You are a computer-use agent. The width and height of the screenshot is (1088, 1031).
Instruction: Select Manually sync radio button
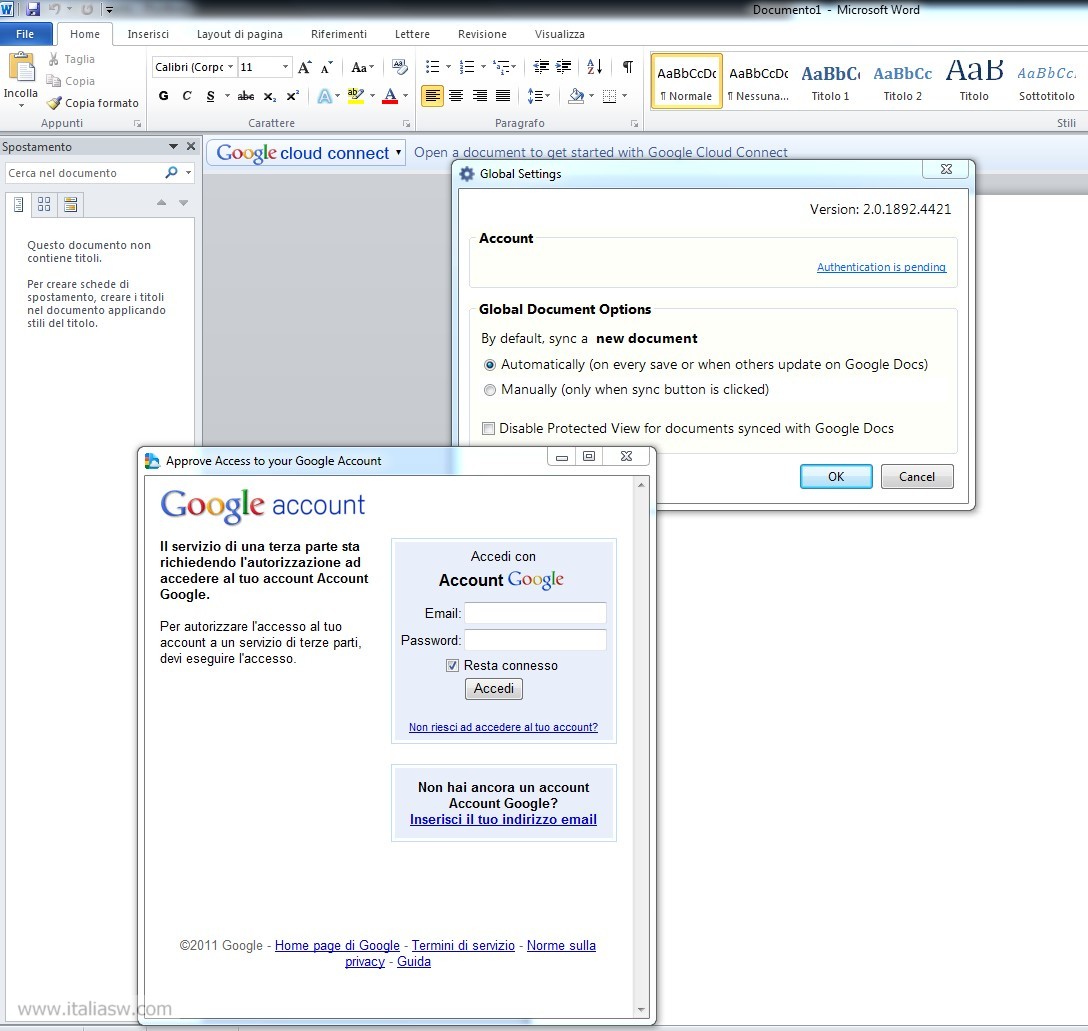coord(490,390)
